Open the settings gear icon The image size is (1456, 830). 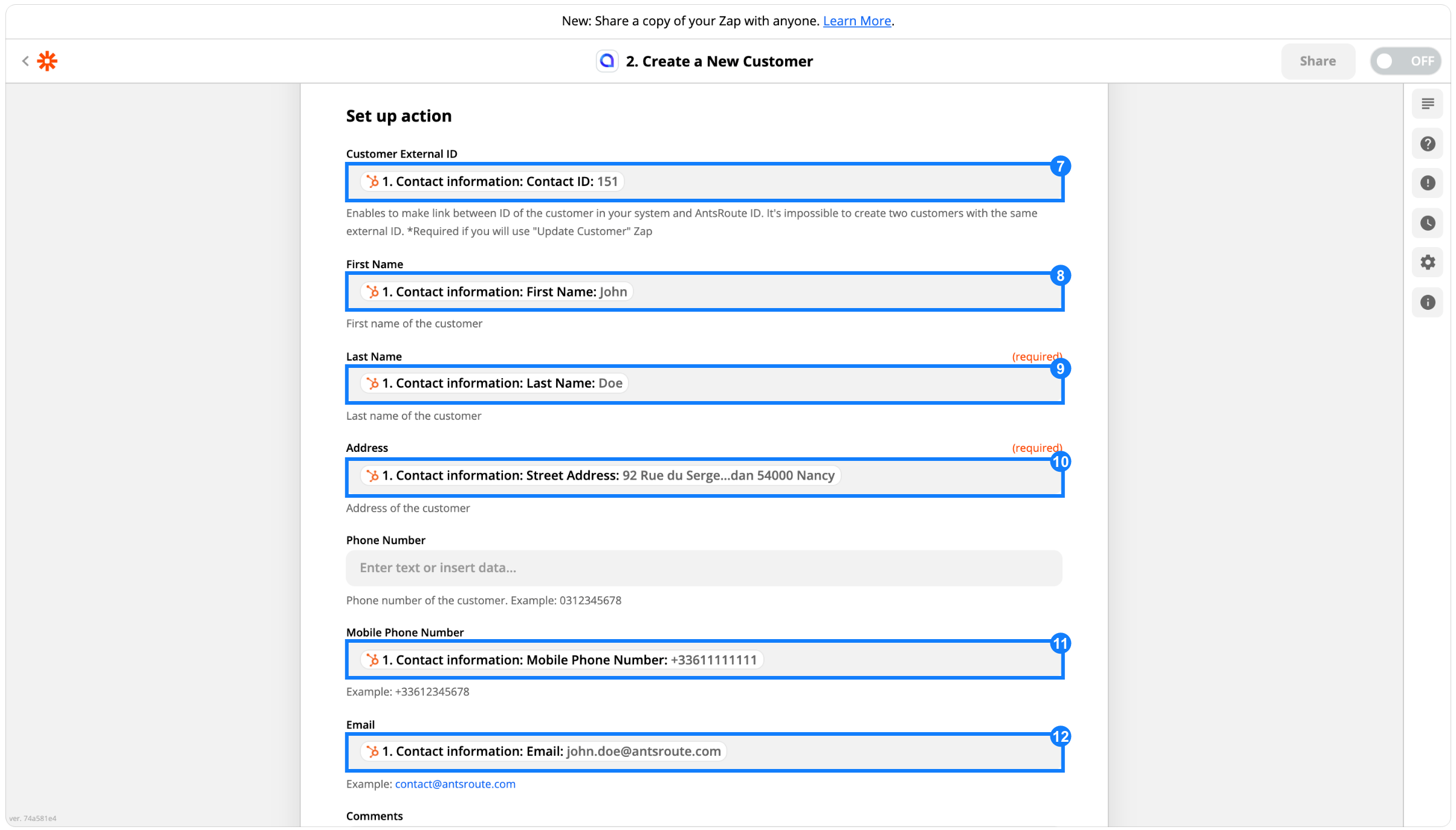tap(1428, 263)
